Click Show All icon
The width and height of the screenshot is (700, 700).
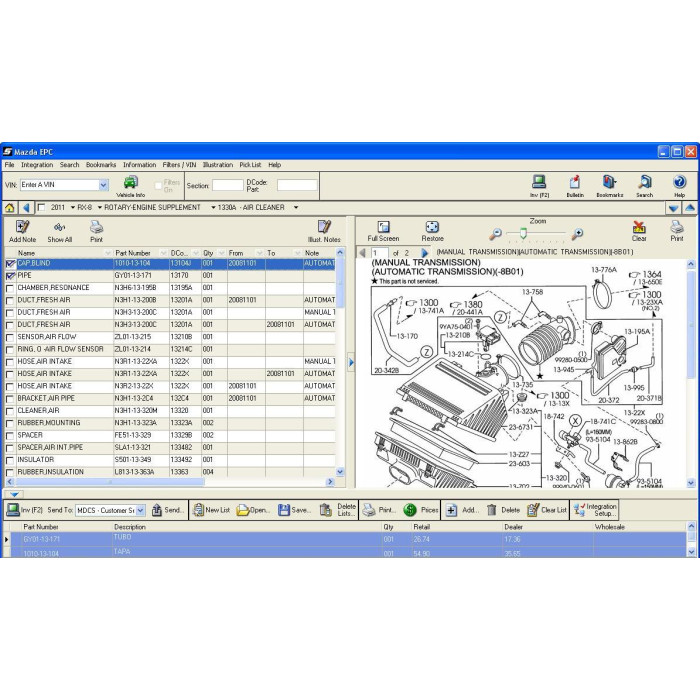(x=60, y=231)
